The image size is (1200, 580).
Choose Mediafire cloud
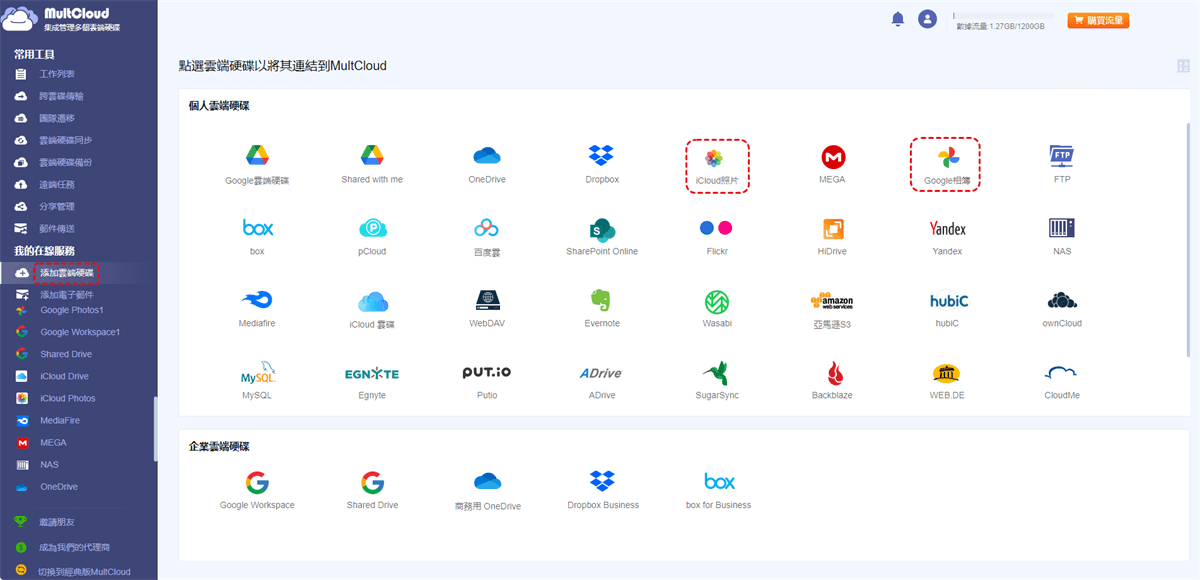point(257,300)
